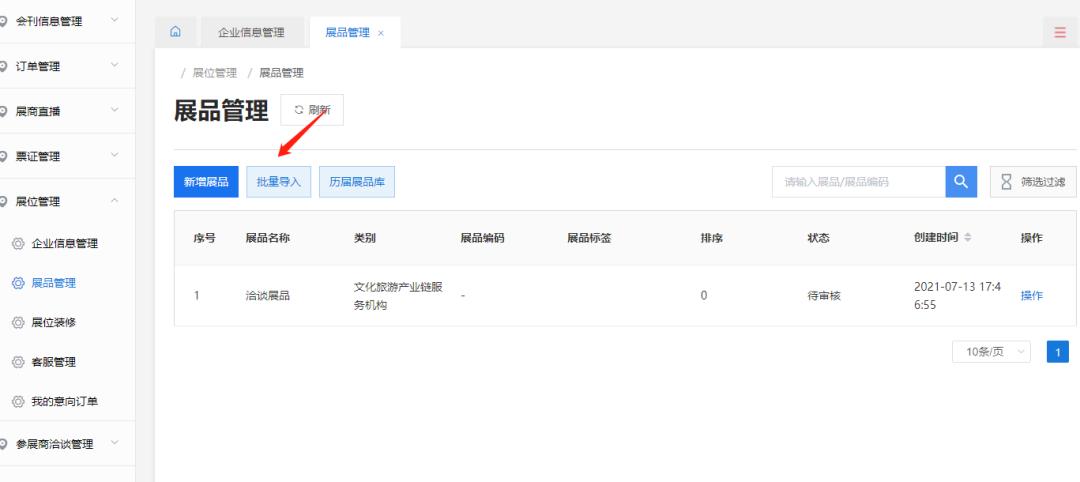Click the magnifier search button
This screenshot has width=1080, height=482.
(960, 181)
